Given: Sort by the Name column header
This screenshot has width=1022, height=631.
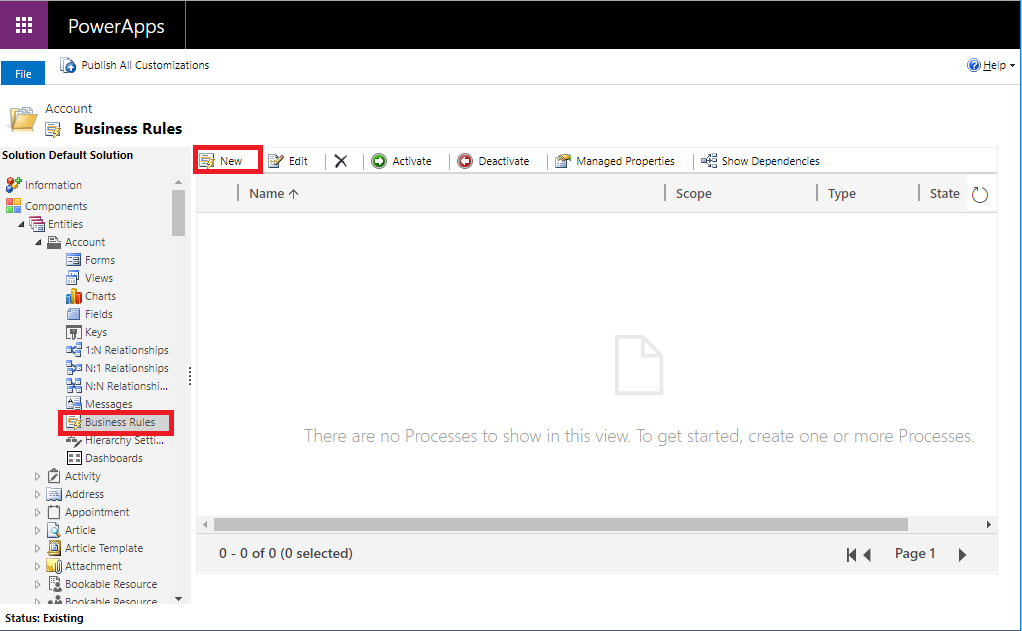Looking at the screenshot, I should tap(267, 194).
